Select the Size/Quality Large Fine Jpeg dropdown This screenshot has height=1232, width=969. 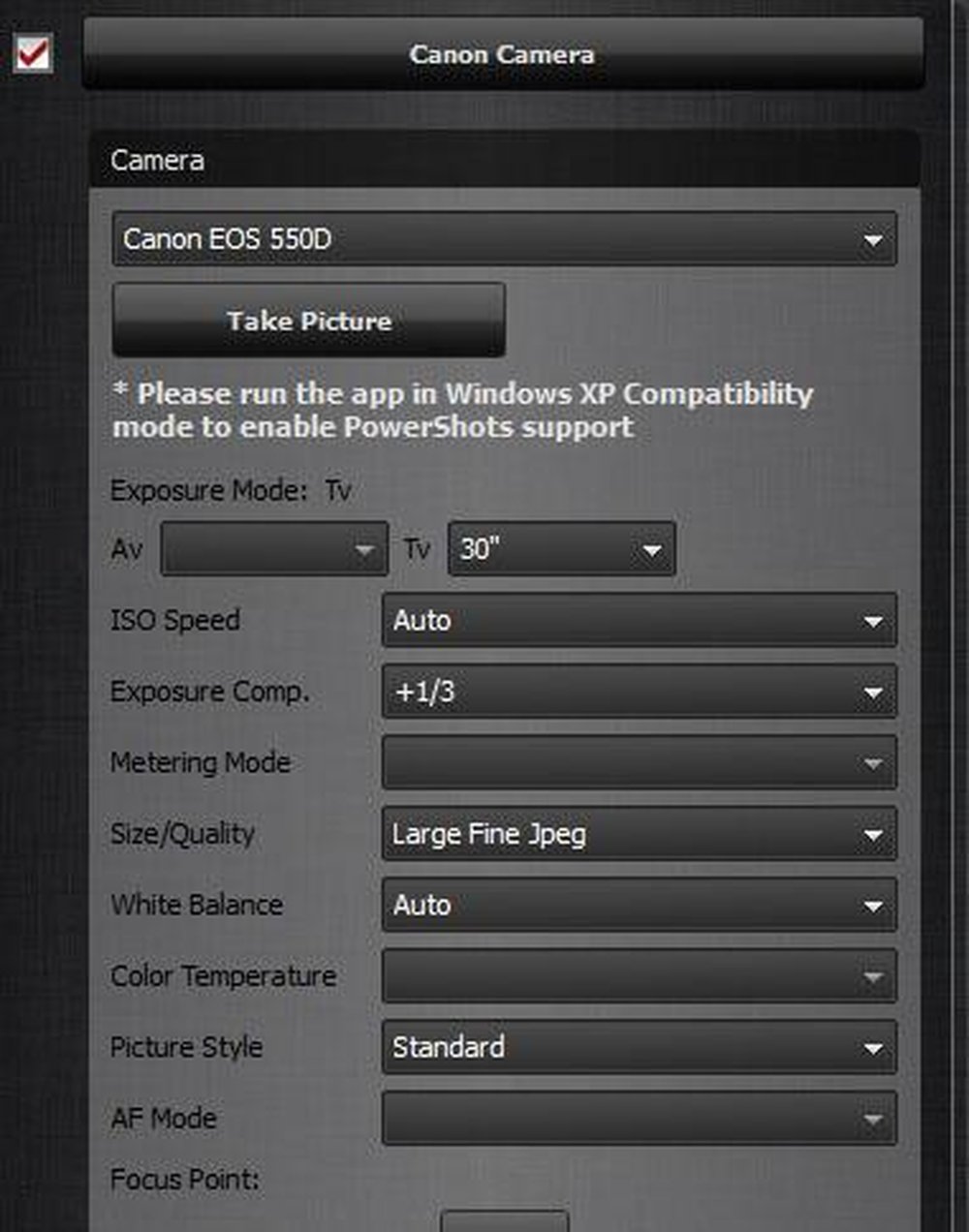[640, 834]
